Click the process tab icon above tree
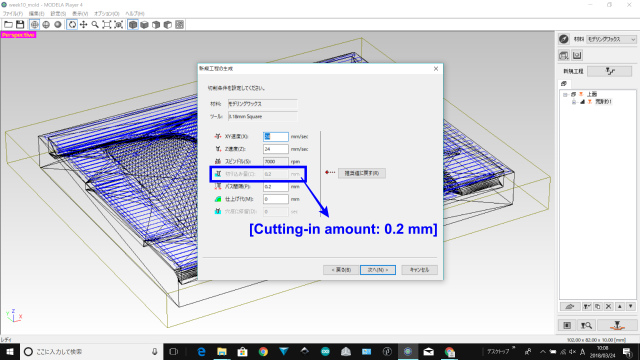Screen dimensions: 640x360 pyautogui.click(x=564, y=84)
